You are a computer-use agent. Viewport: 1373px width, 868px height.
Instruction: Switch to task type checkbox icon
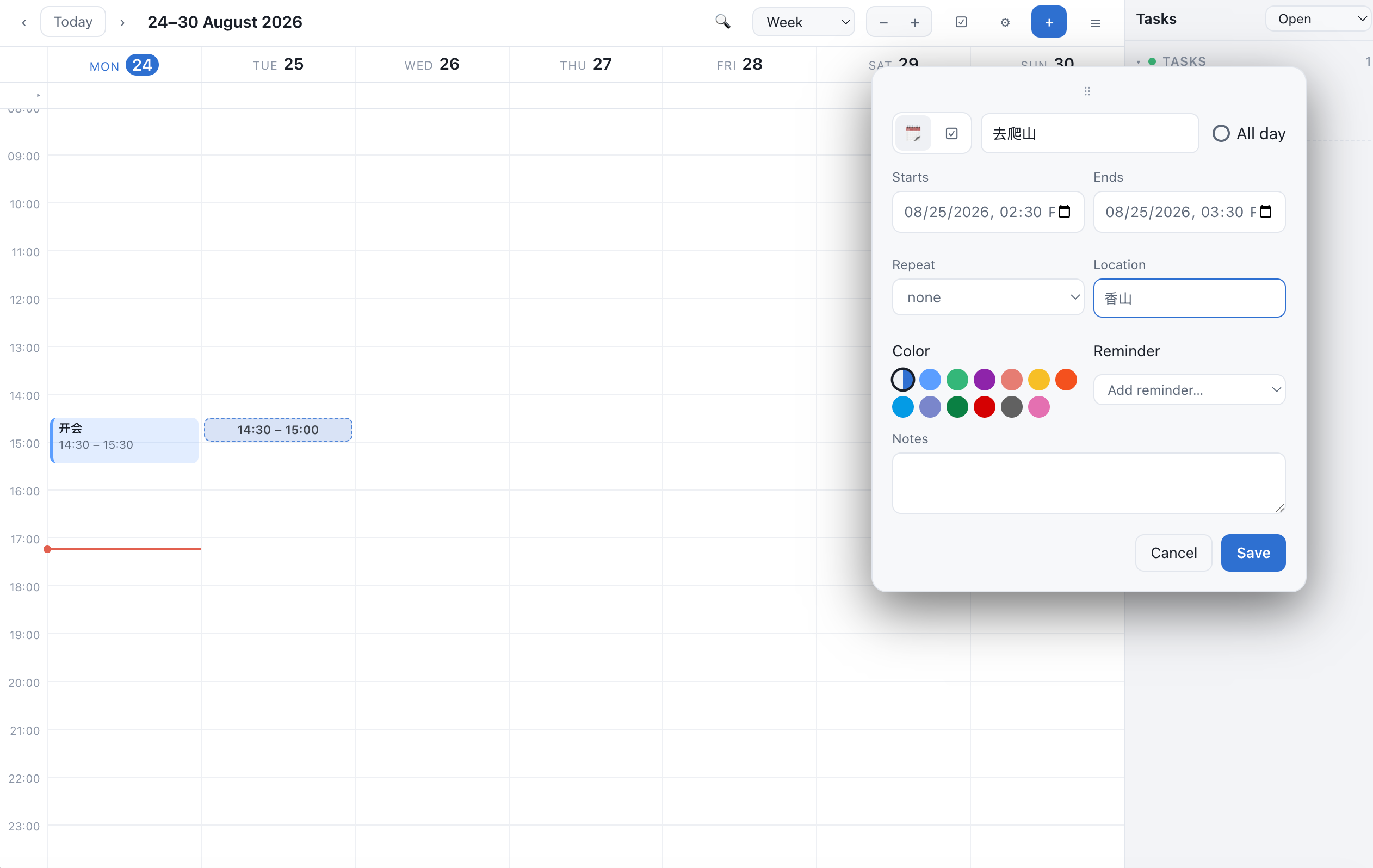tap(951, 133)
